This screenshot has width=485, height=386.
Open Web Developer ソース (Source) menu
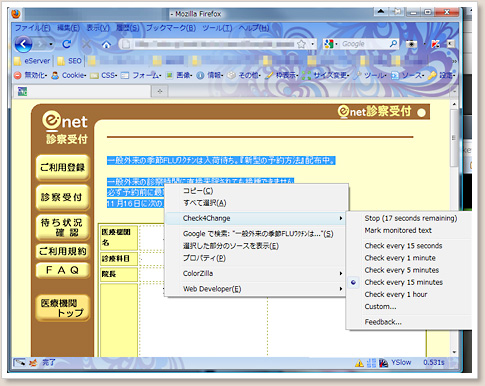point(408,75)
